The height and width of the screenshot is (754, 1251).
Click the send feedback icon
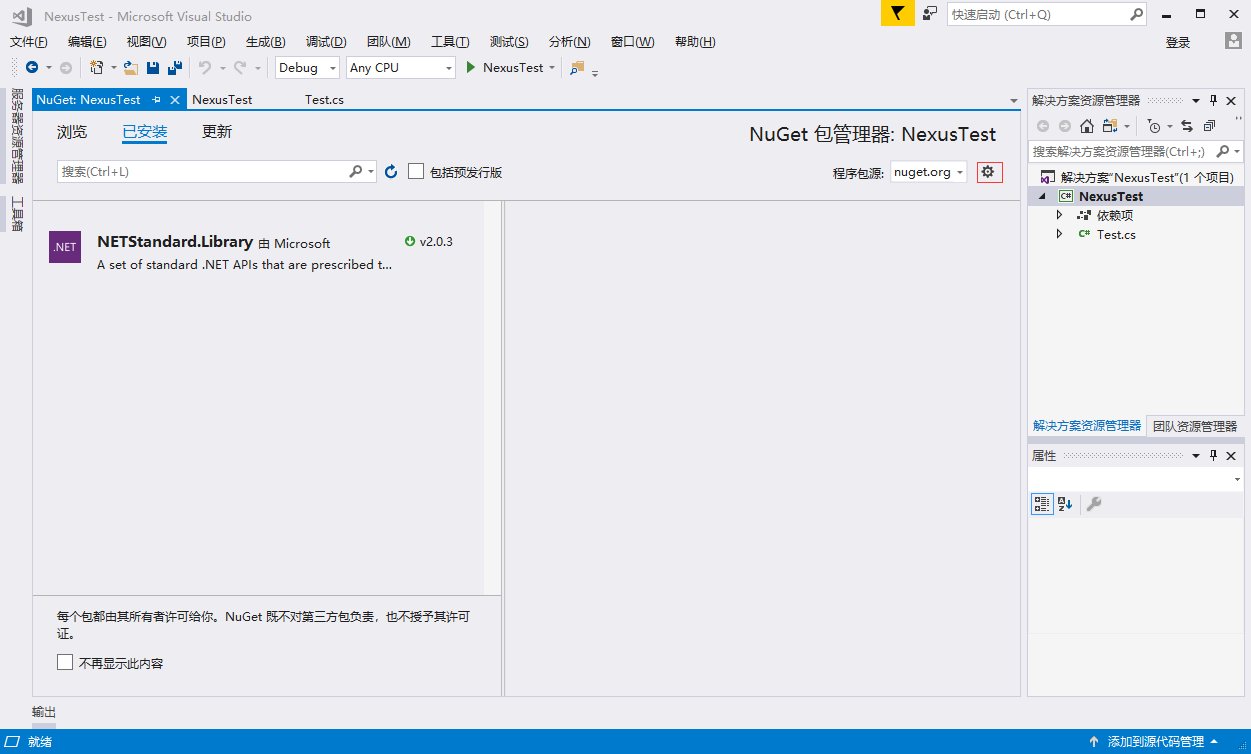tap(930, 14)
